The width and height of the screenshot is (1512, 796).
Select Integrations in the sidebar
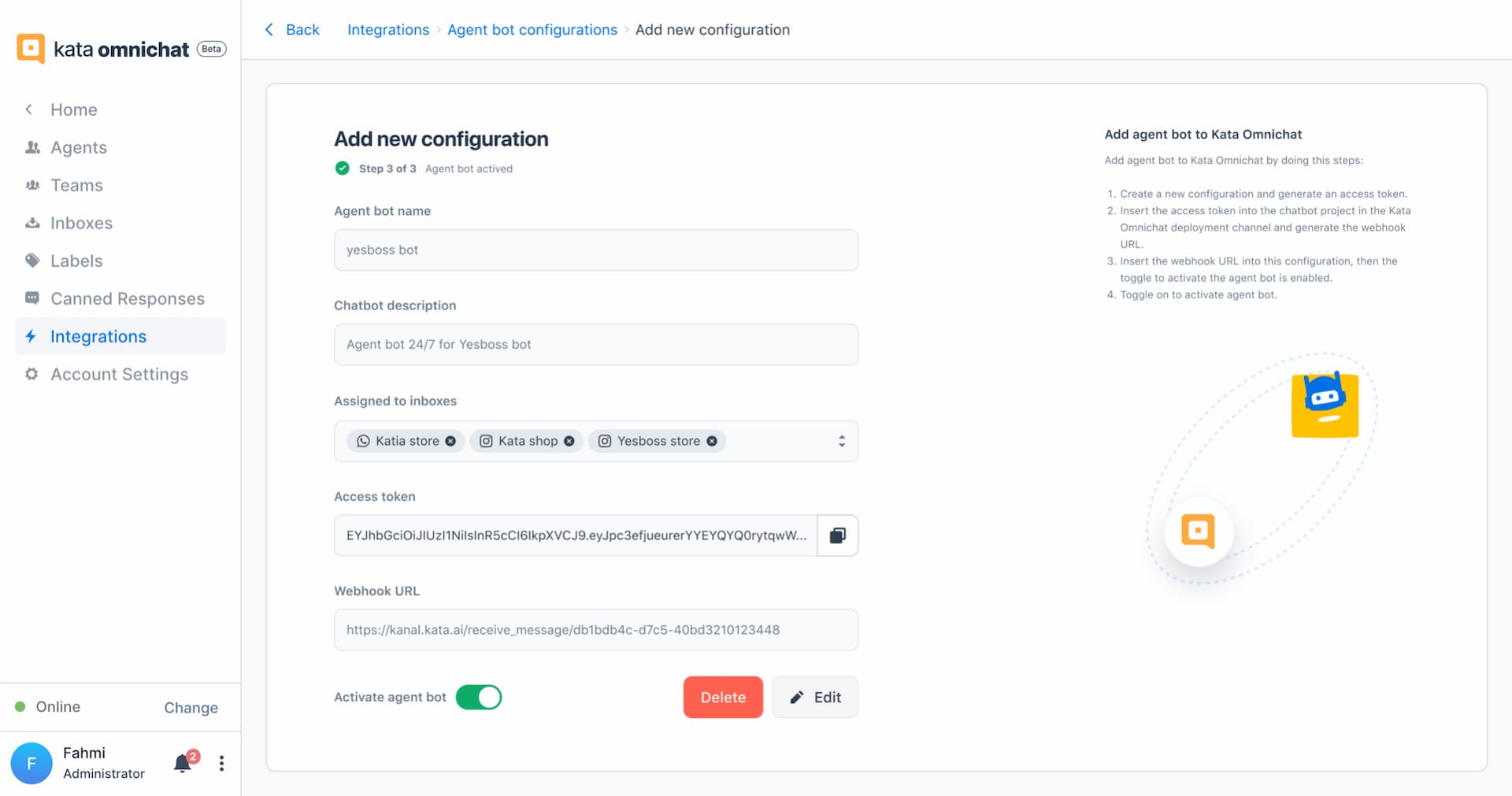[x=120, y=336]
